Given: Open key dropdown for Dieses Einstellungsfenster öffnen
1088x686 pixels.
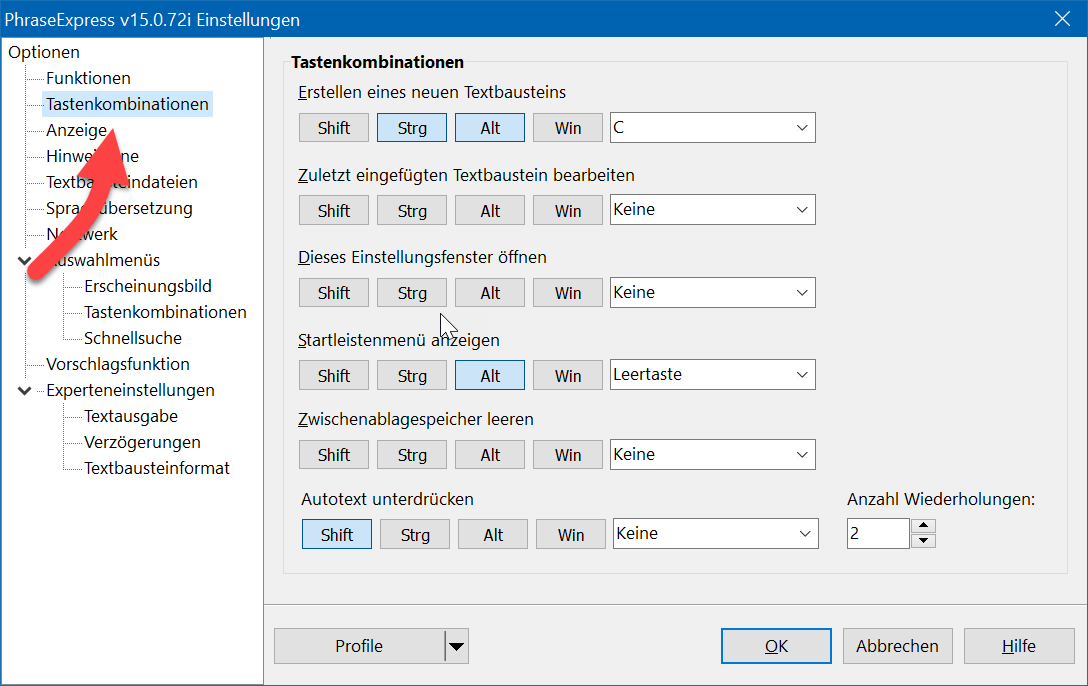Looking at the screenshot, I should point(713,293).
